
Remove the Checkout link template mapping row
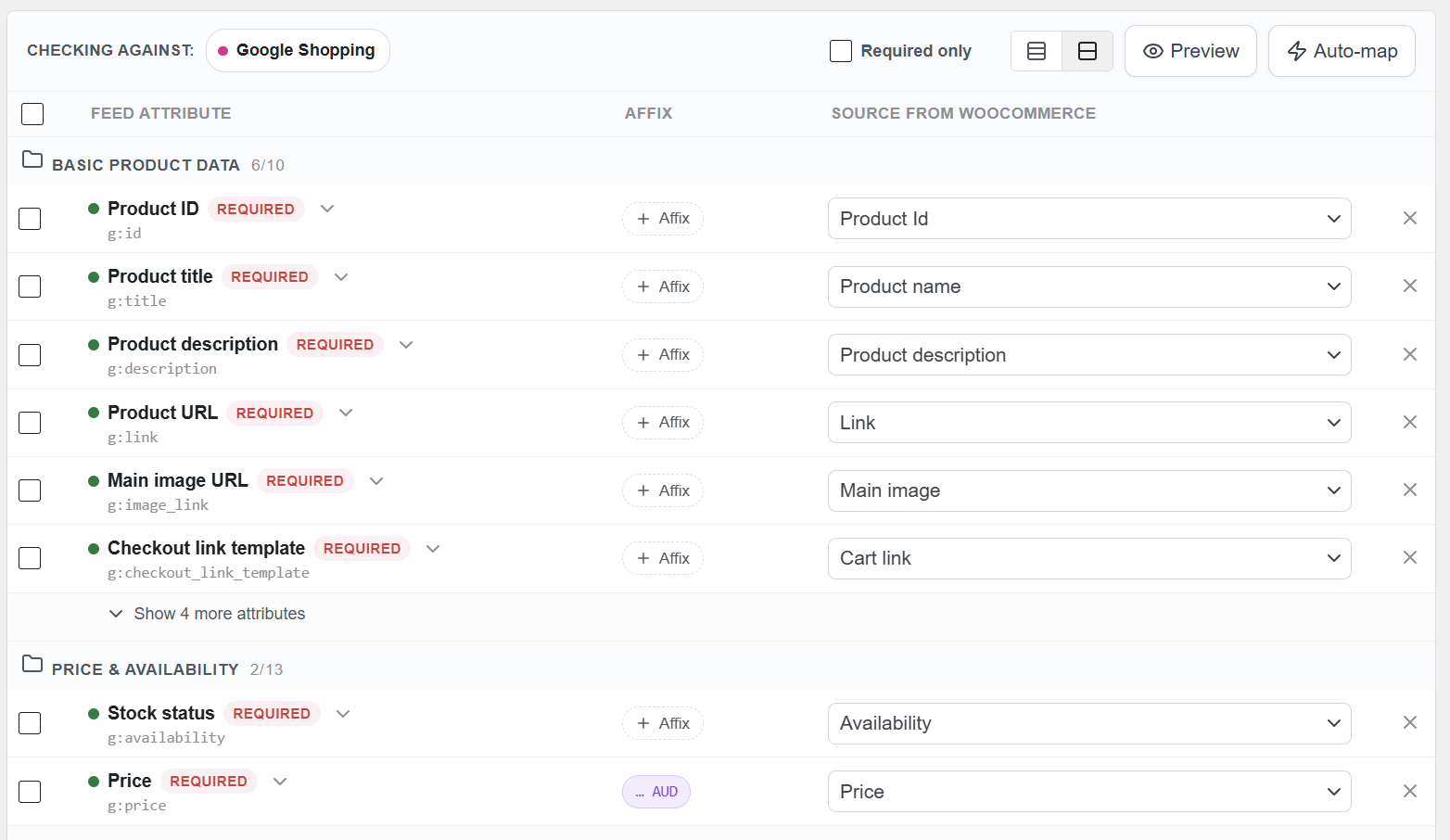pos(1410,557)
